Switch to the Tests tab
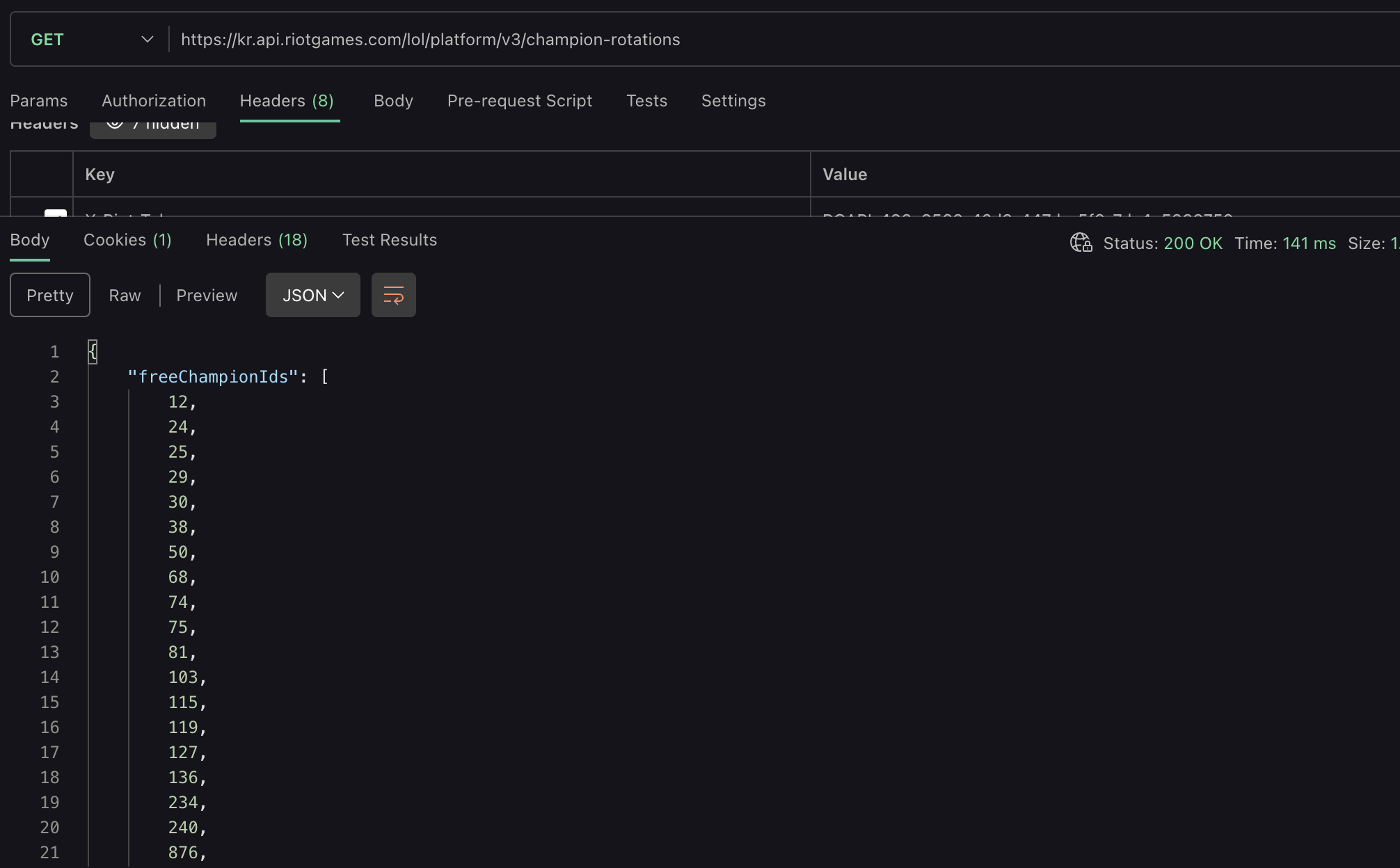This screenshot has height=868, width=1400. click(x=646, y=101)
